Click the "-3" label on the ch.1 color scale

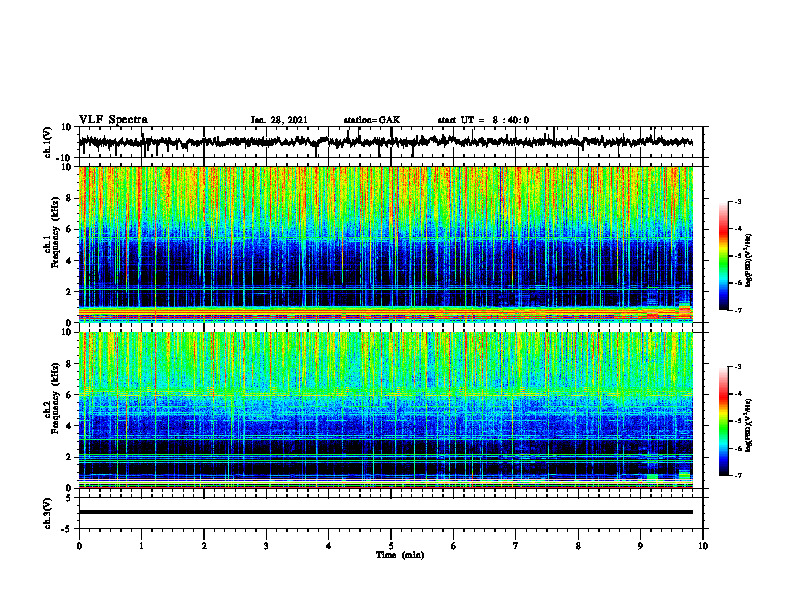pos(738,201)
